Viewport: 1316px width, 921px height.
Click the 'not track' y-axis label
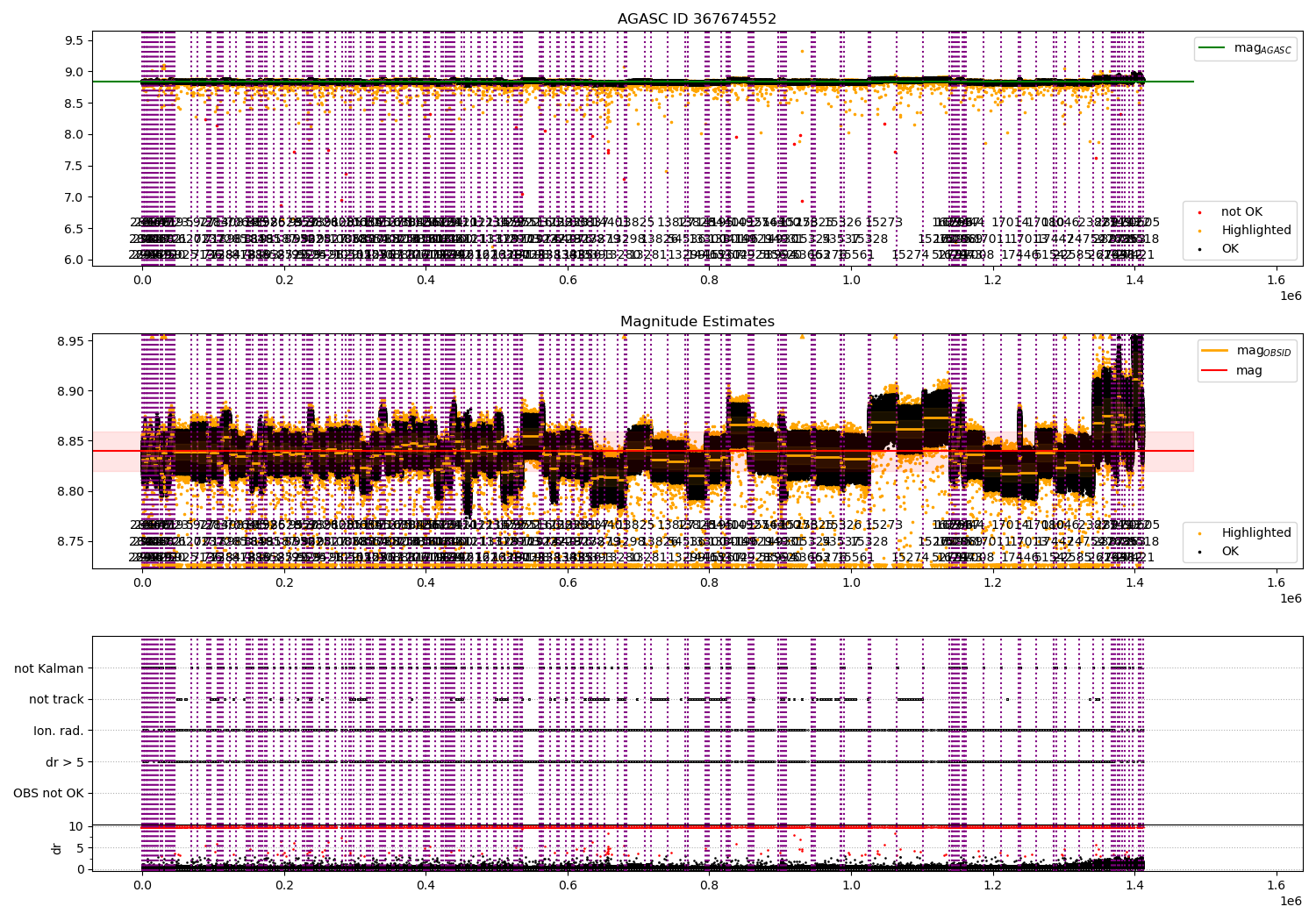pyautogui.click(x=56, y=699)
